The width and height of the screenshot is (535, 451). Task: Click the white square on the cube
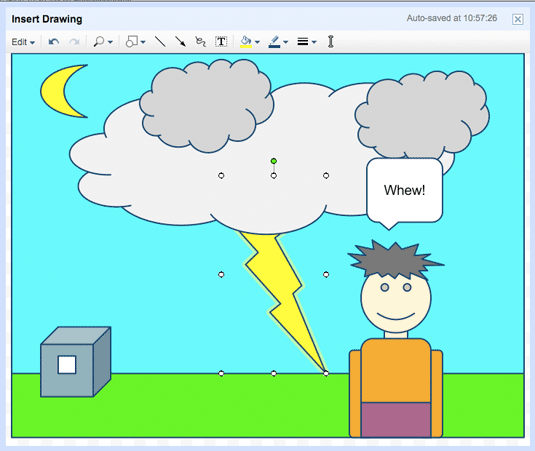point(67,365)
